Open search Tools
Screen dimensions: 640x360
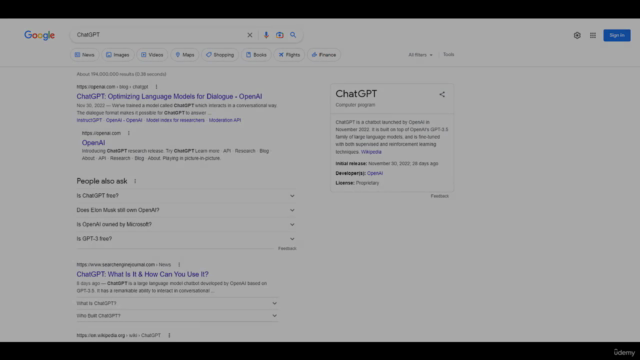(449, 54)
